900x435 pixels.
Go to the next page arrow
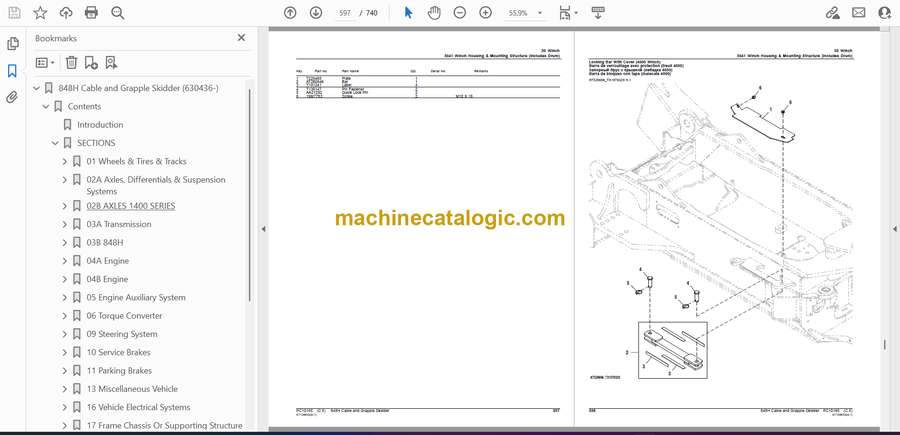coord(316,13)
